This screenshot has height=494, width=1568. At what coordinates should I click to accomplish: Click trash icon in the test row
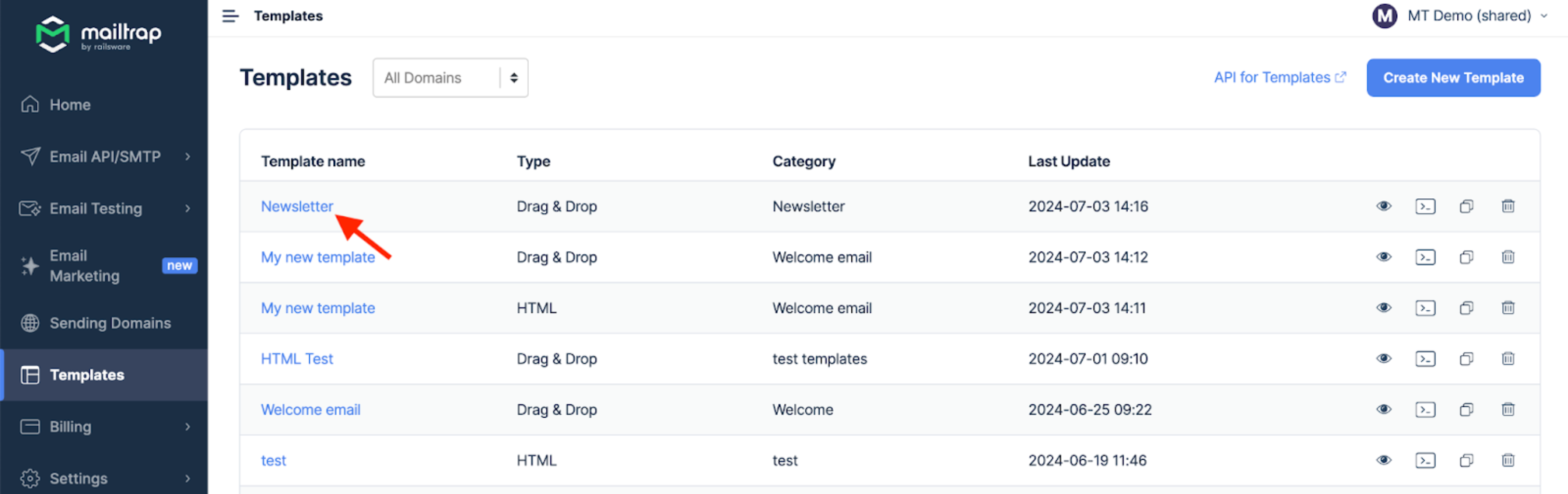click(x=1507, y=460)
